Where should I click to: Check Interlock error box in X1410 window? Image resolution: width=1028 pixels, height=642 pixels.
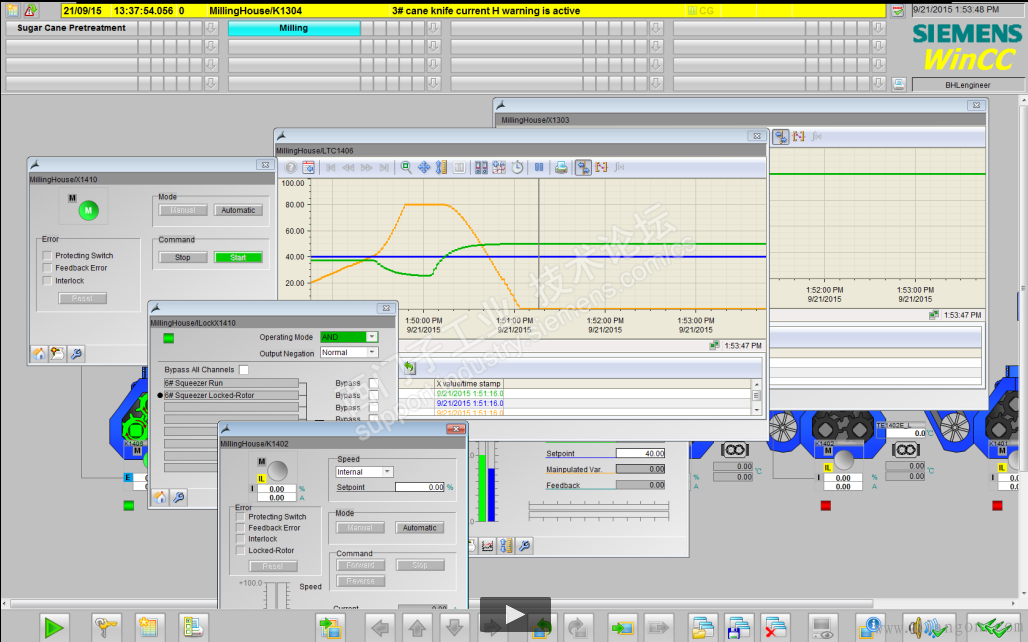(x=47, y=281)
